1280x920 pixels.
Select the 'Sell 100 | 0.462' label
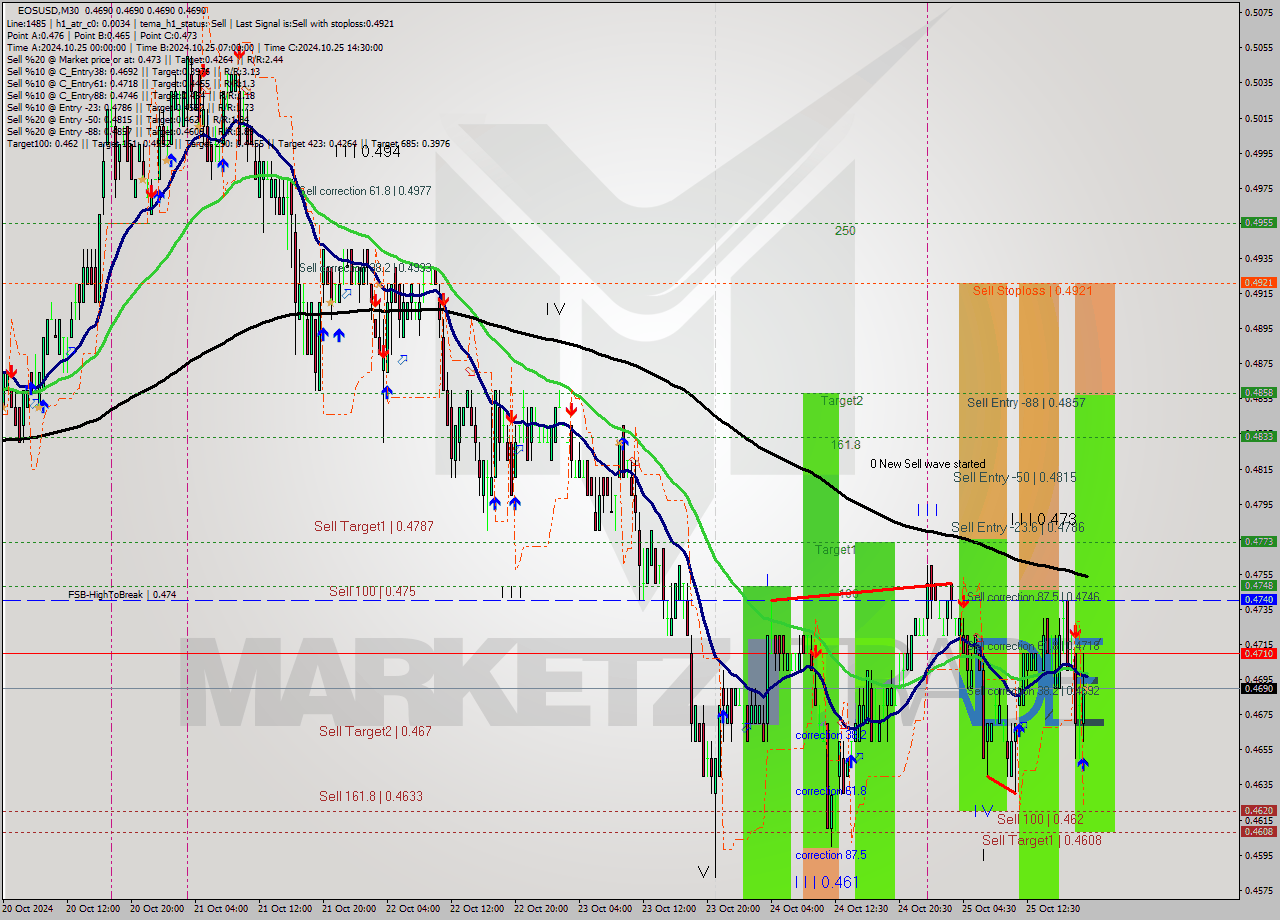[1040, 819]
